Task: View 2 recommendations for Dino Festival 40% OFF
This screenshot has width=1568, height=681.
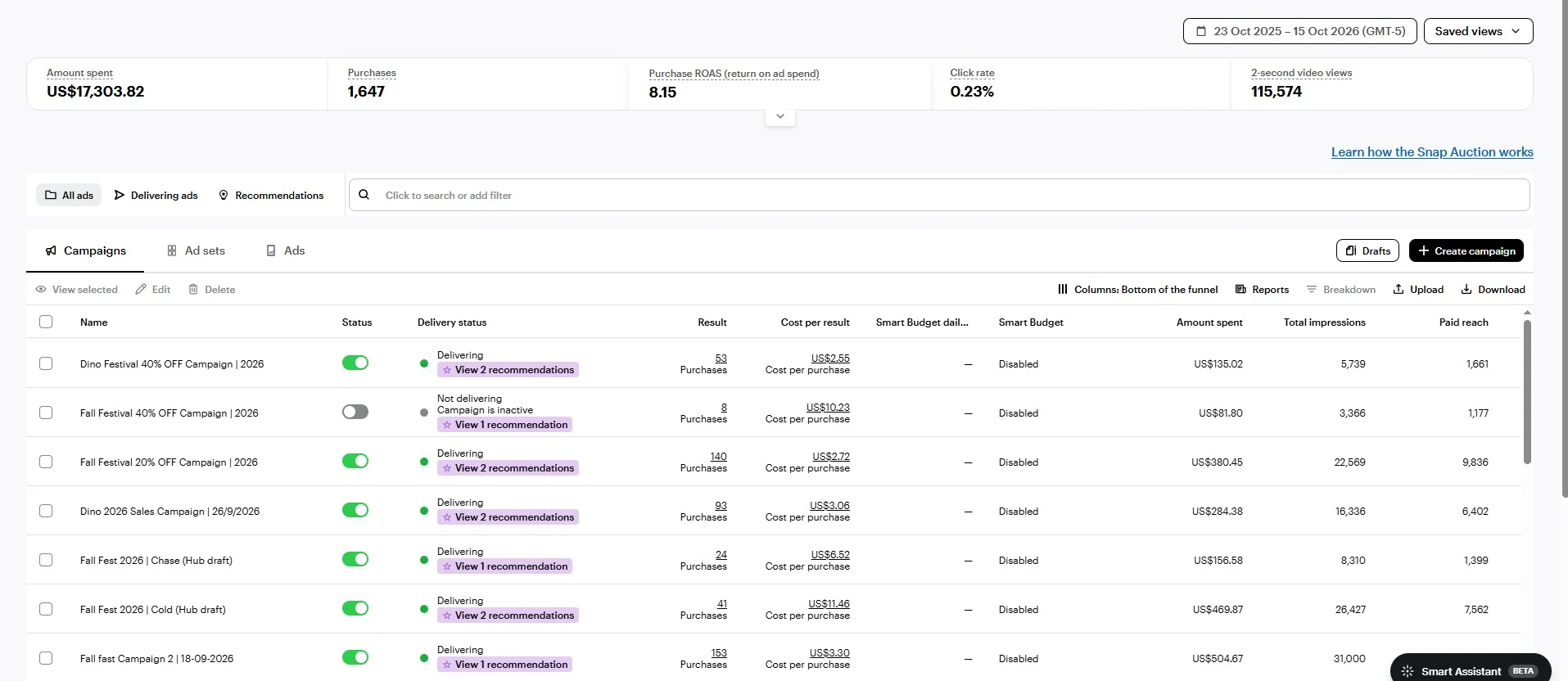Action: click(508, 370)
